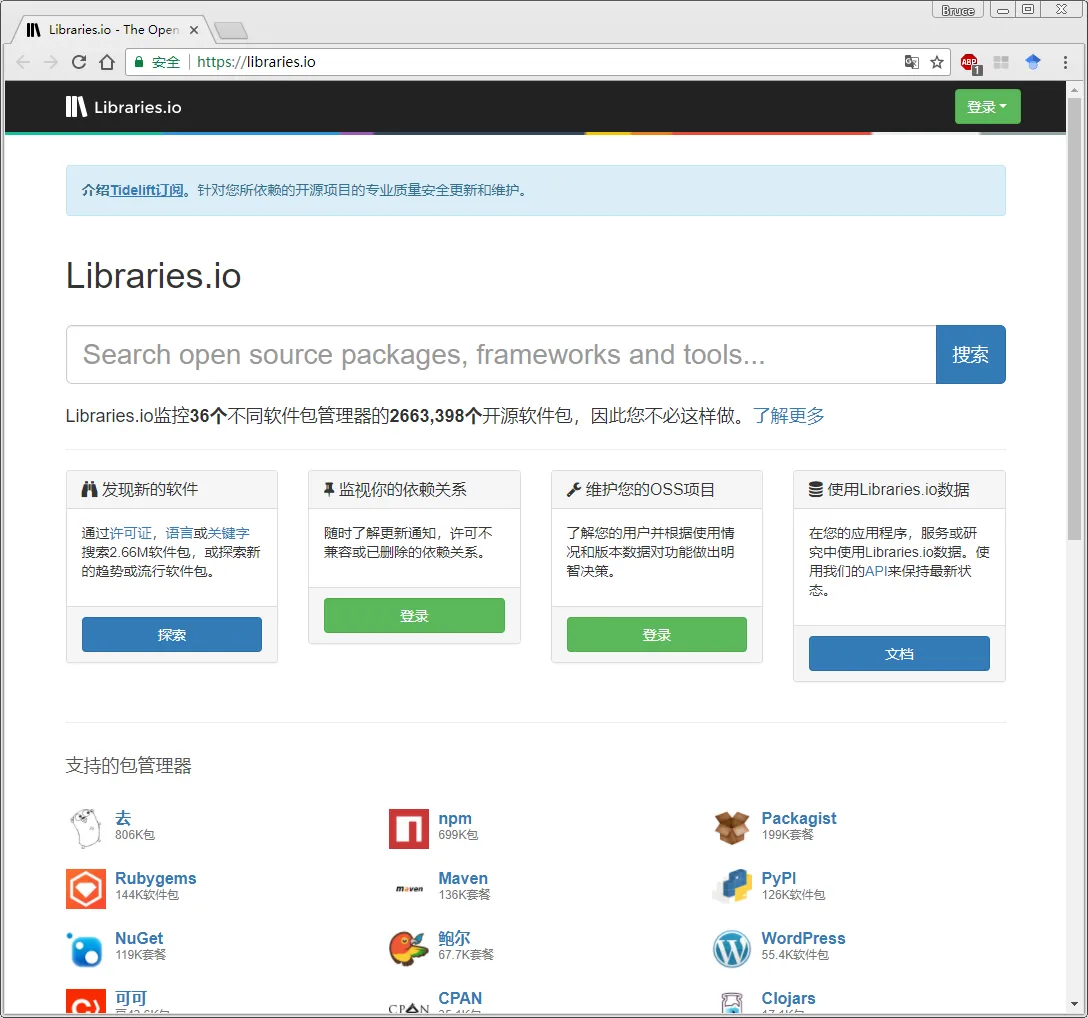Expand the green 登录 dropdown in the header
This screenshot has width=1088, height=1018.
(987, 107)
